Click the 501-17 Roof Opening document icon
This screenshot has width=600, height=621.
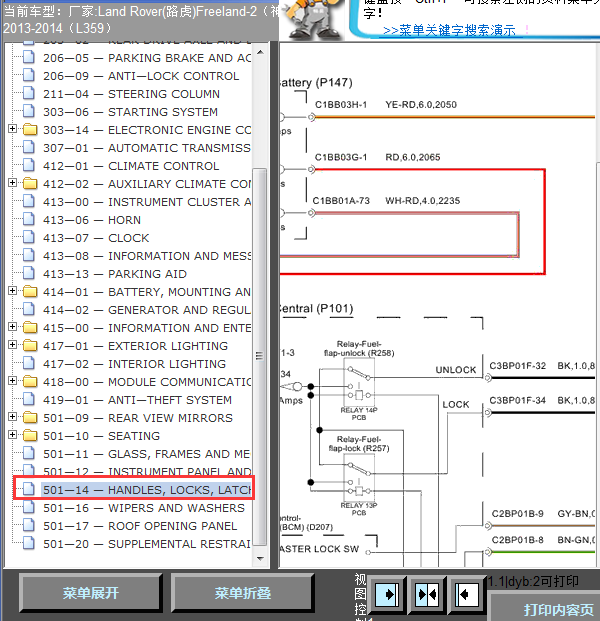click(x=29, y=526)
